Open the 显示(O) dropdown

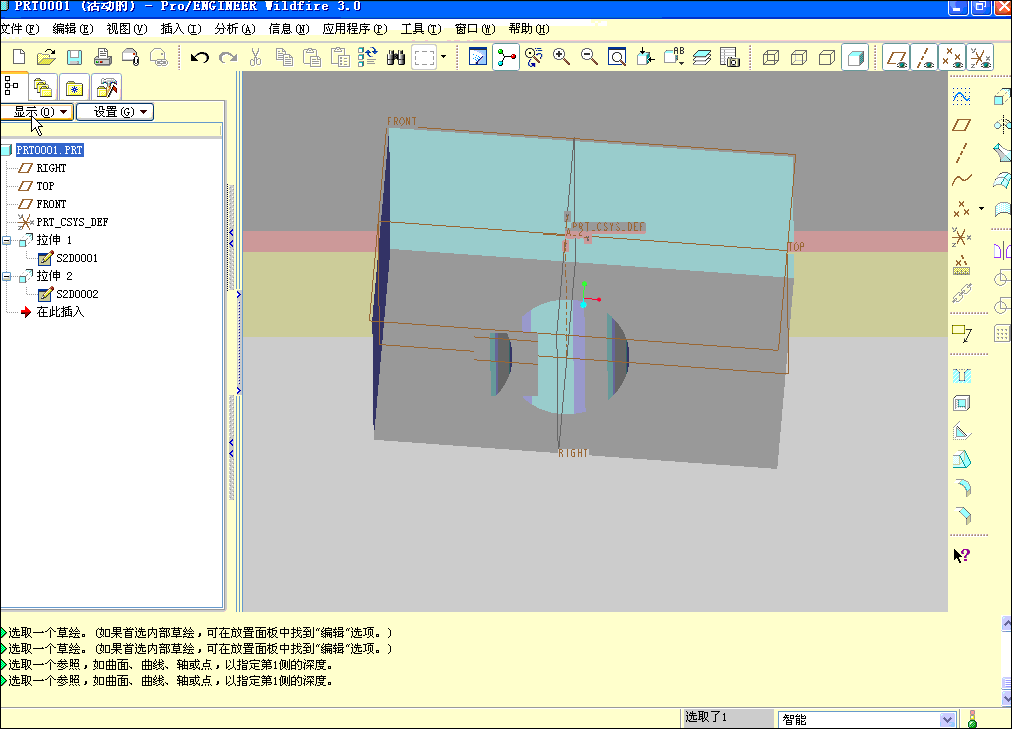pyautogui.click(x=37, y=112)
